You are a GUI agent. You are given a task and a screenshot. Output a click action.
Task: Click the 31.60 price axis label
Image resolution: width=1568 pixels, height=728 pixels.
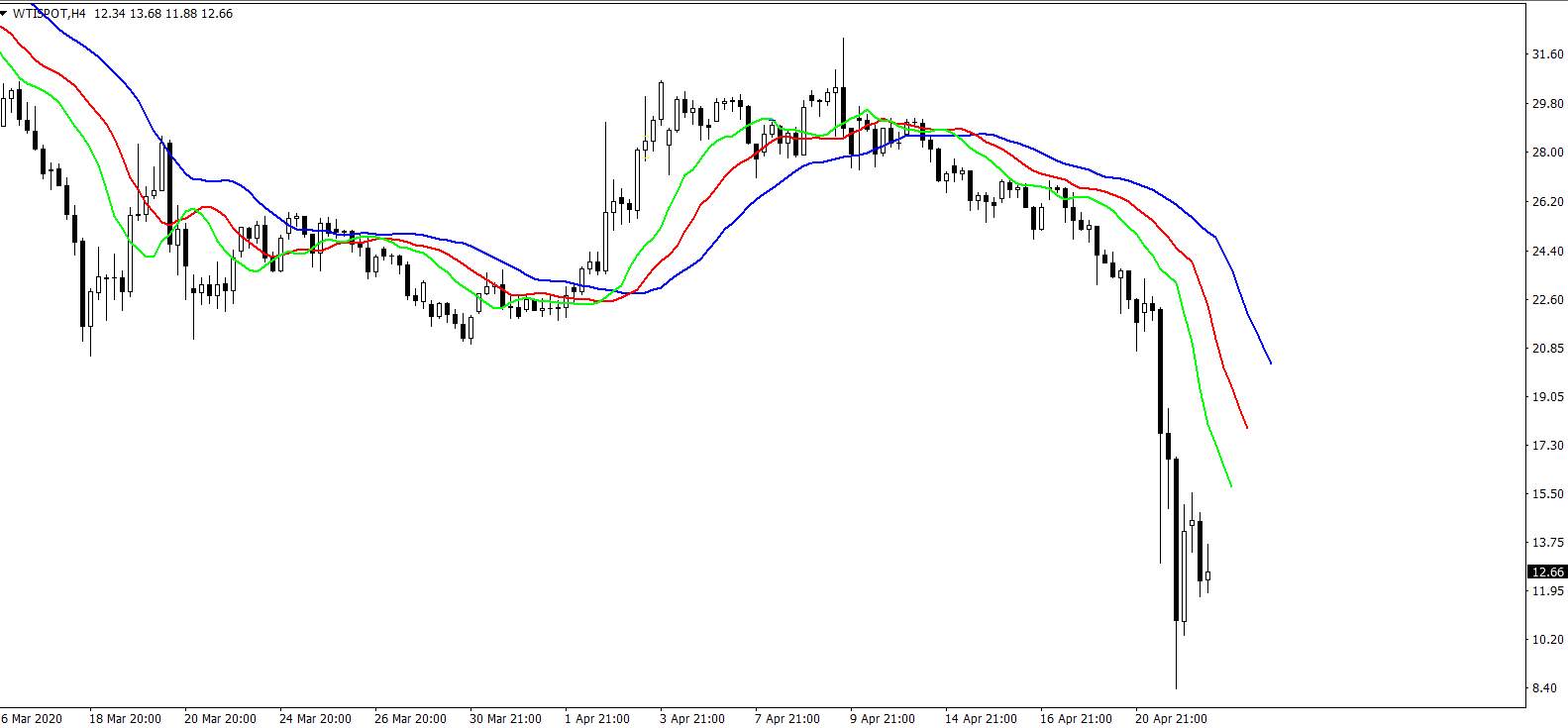pos(1547,54)
